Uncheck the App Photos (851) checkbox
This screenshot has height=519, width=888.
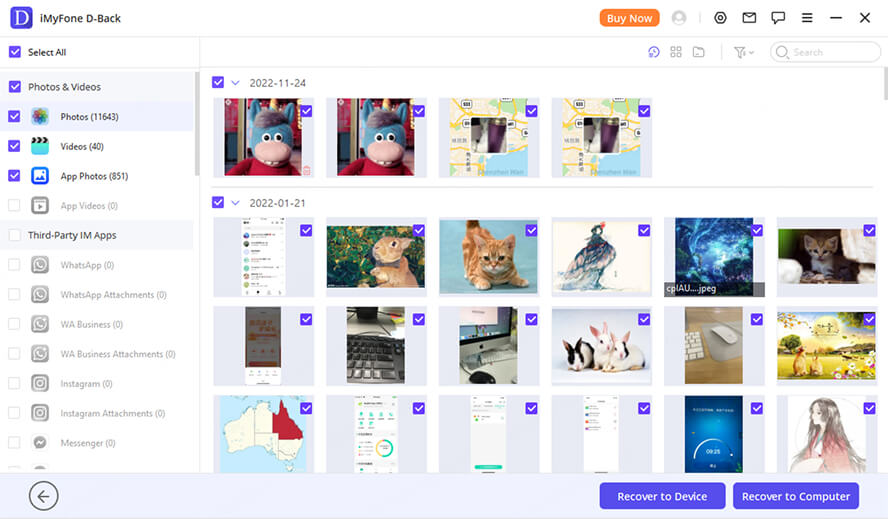coord(15,176)
